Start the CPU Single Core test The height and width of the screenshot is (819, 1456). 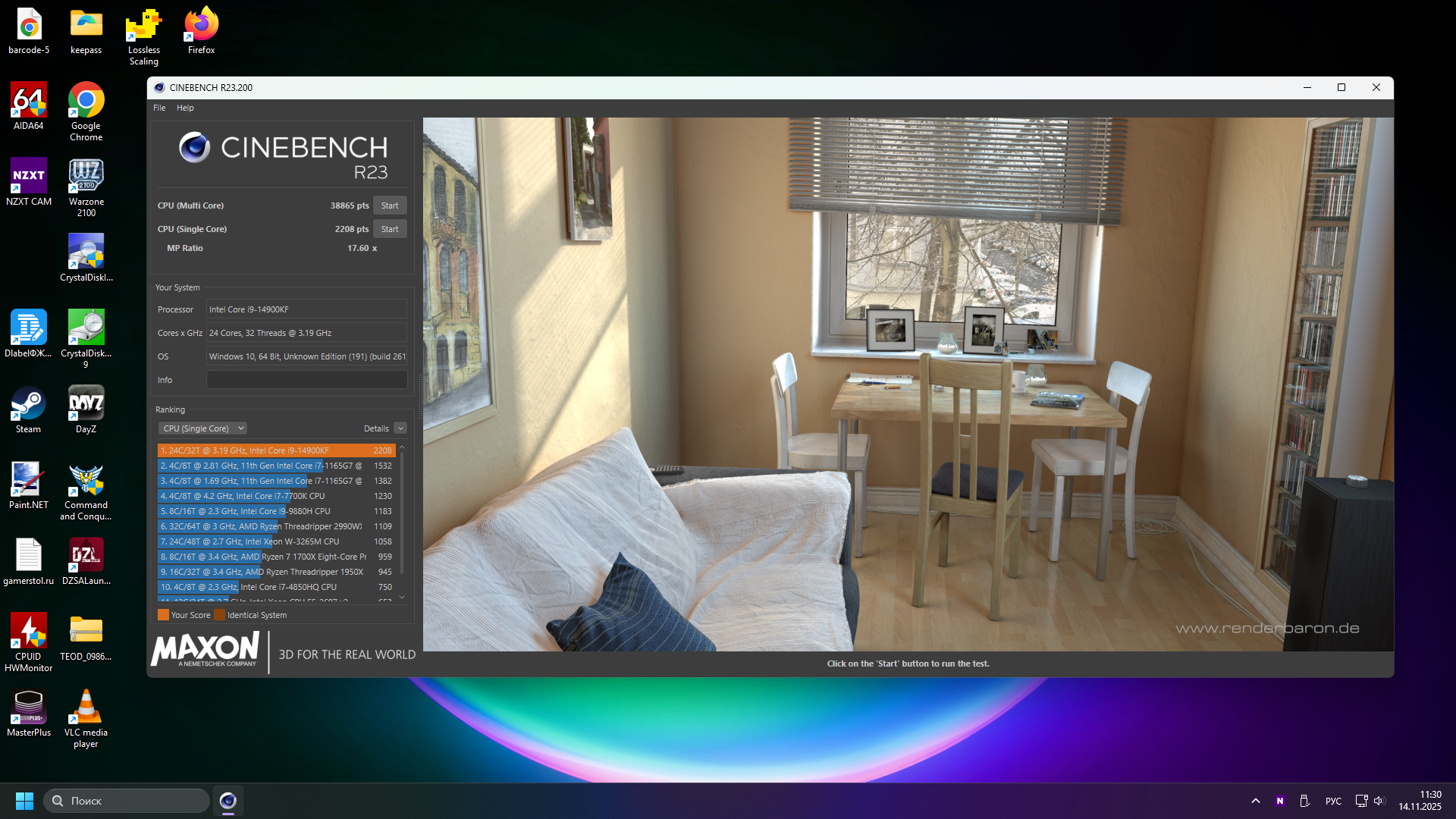[x=390, y=229]
